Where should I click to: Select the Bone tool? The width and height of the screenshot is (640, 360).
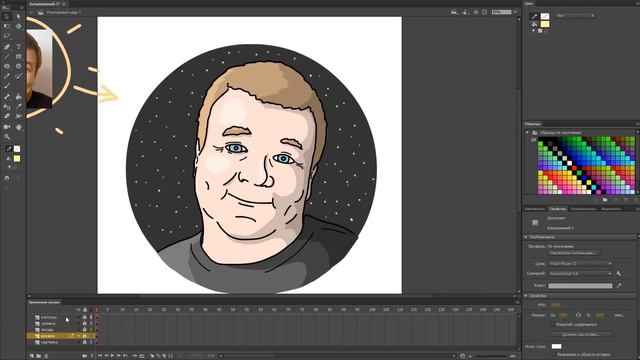[7, 97]
